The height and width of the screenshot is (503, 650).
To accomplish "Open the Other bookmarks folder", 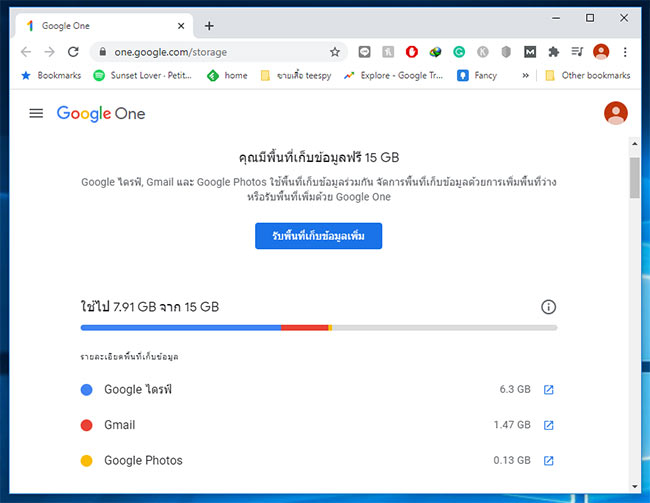I will point(588,75).
